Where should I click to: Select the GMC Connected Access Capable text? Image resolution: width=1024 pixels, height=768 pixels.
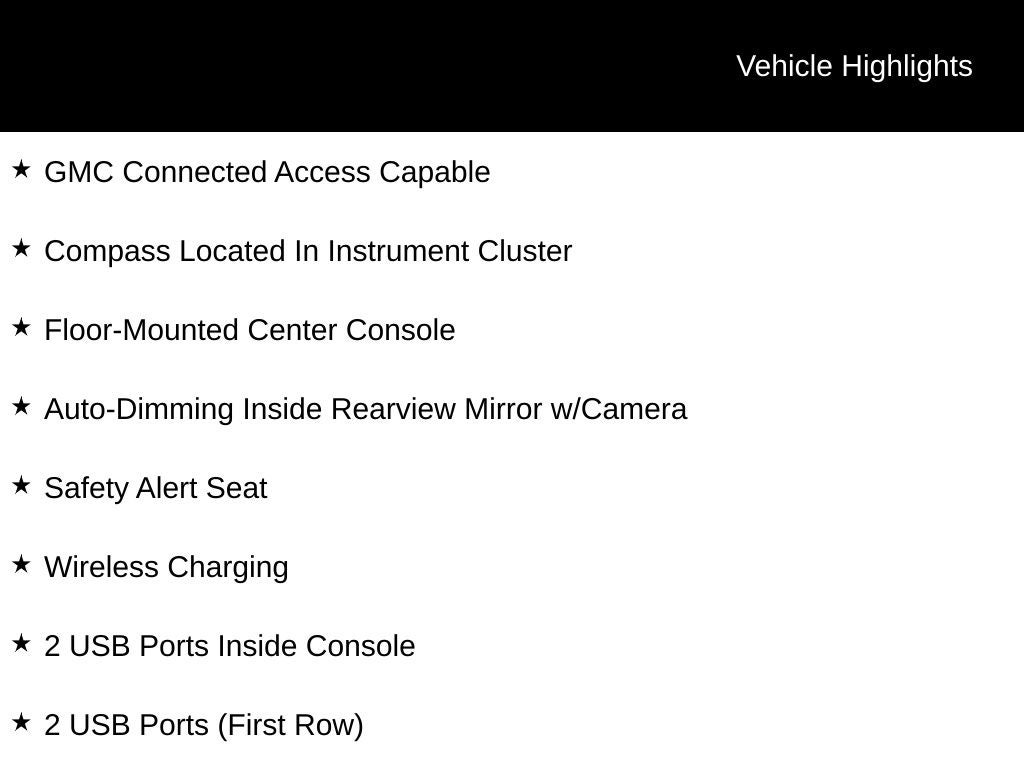pyautogui.click(x=267, y=172)
